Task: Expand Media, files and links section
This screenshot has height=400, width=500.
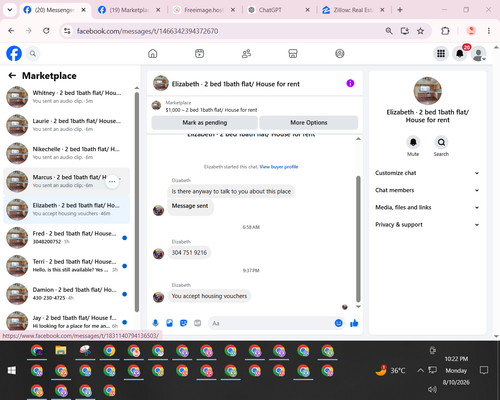Action: pos(427,207)
